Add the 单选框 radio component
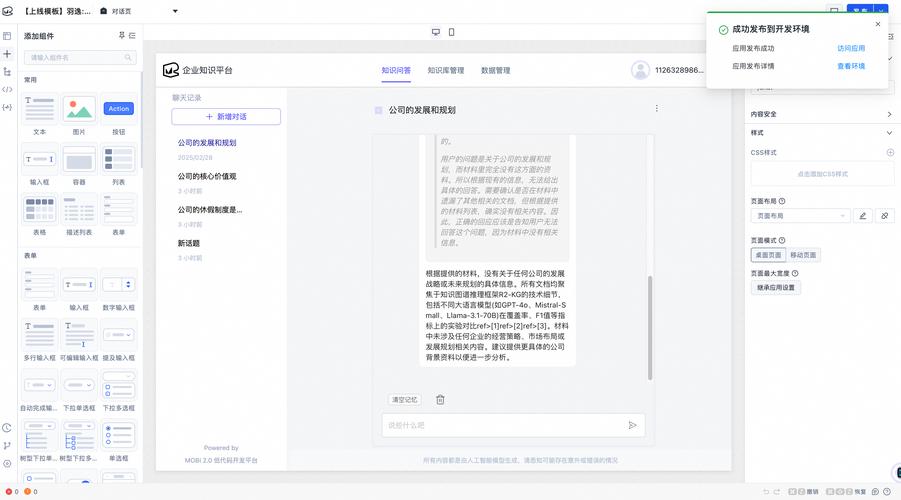Image resolution: width=901 pixels, height=500 pixels. click(x=119, y=441)
